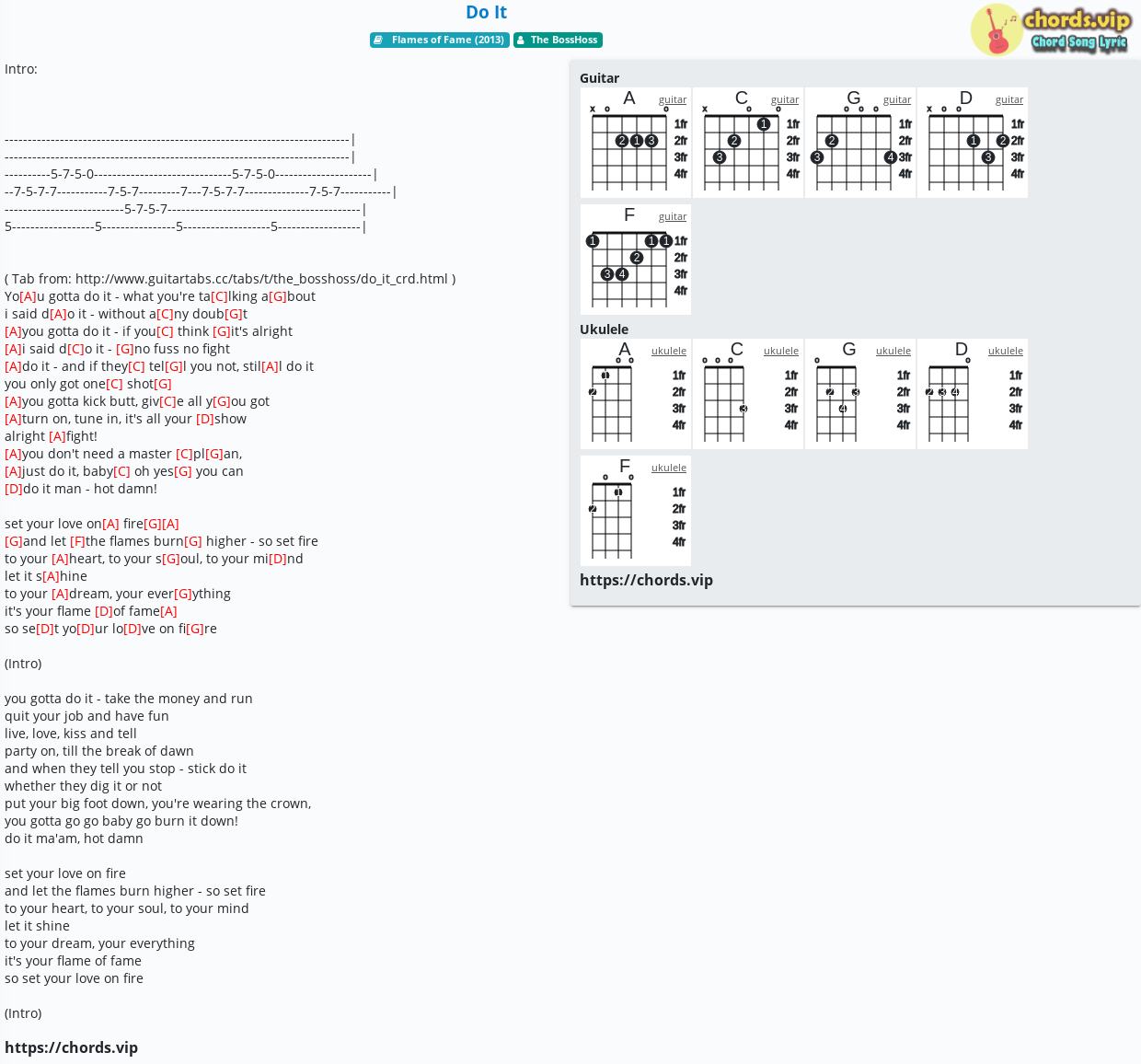Open The BossHoss artist tag
Screen dimensions: 1141x1064
[x=558, y=40]
